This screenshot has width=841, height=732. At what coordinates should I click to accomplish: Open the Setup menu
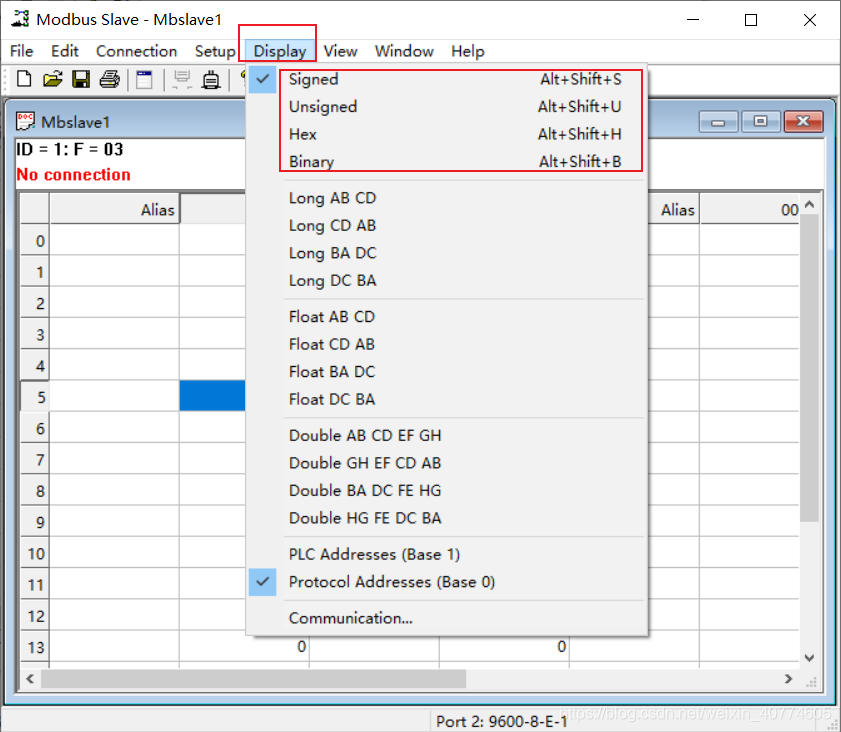coord(215,51)
